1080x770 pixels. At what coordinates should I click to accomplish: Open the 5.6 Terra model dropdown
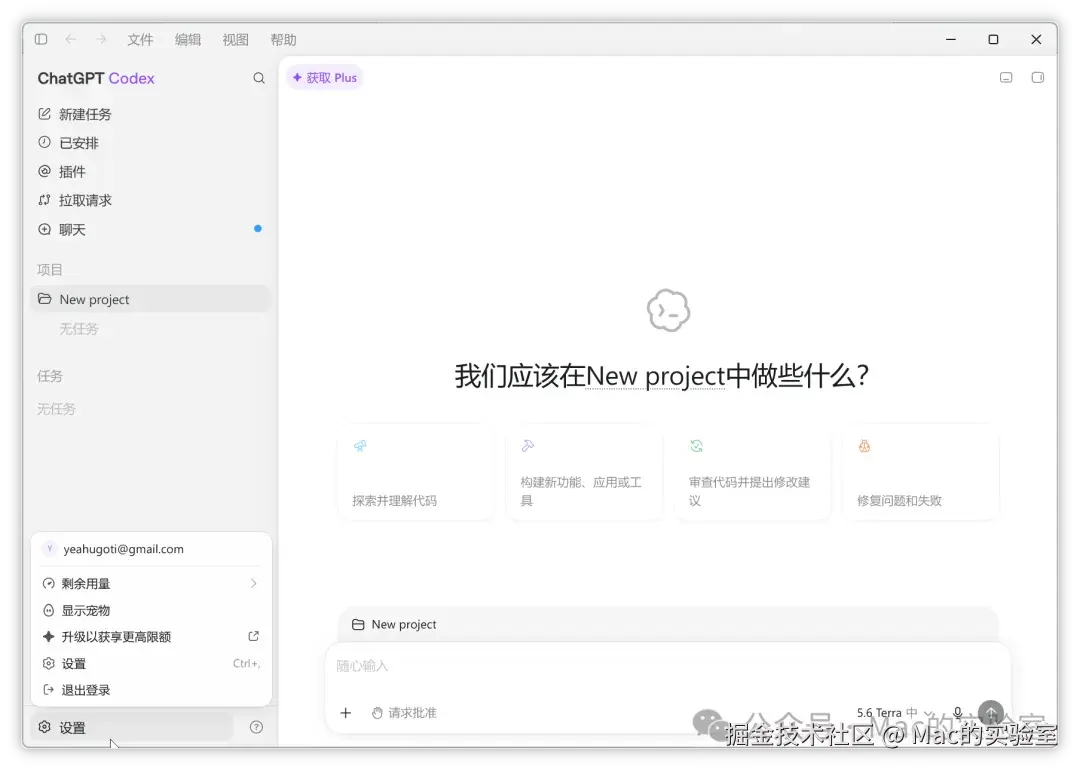point(895,713)
